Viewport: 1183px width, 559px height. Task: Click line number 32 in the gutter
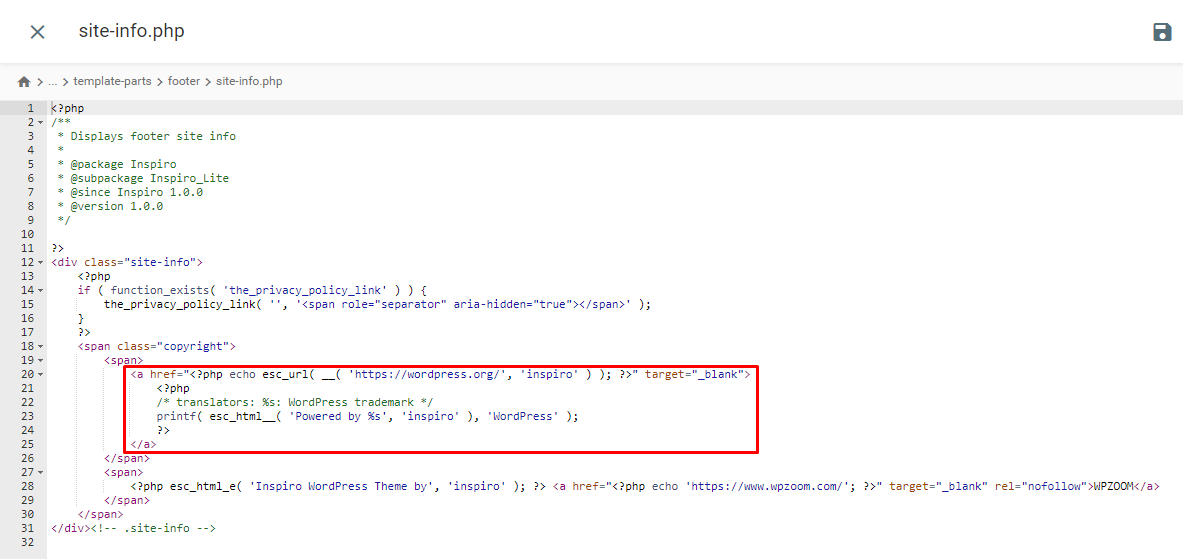point(27,542)
